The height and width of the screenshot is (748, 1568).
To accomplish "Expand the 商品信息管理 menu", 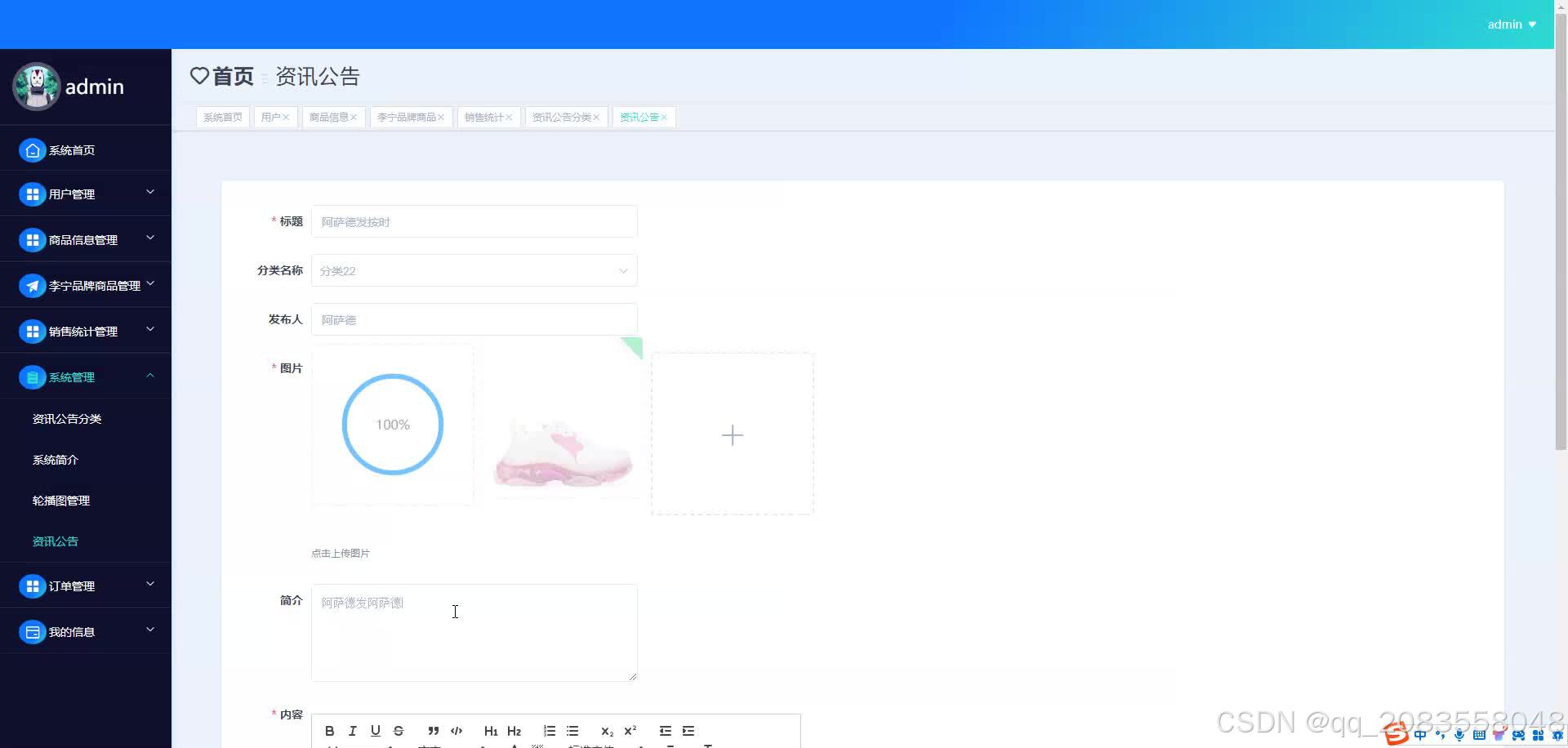I will pos(150,238).
